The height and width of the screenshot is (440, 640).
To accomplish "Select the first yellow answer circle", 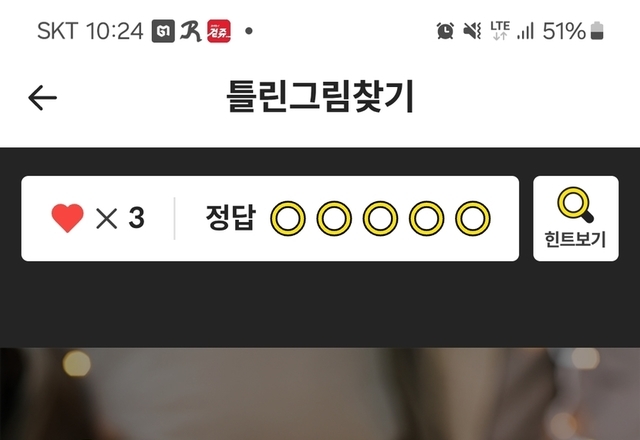I will click(x=288, y=218).
